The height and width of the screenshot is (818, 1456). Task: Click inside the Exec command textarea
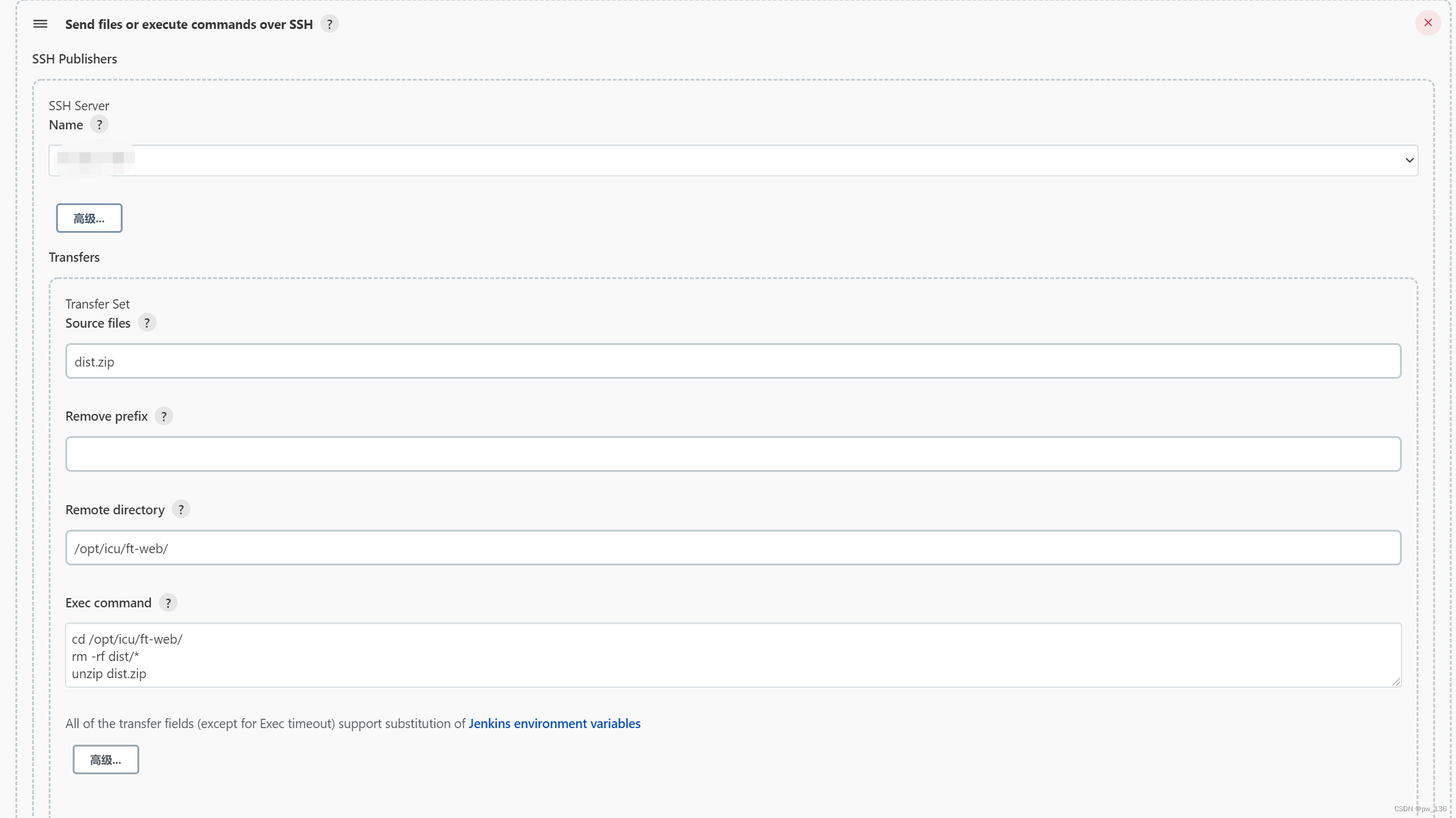pos(733,655)
